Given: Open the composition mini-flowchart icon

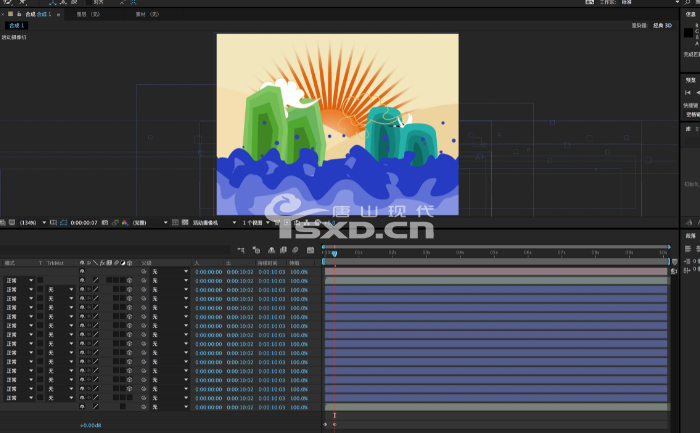Looking at the screenshot, I should pos(241,250).
